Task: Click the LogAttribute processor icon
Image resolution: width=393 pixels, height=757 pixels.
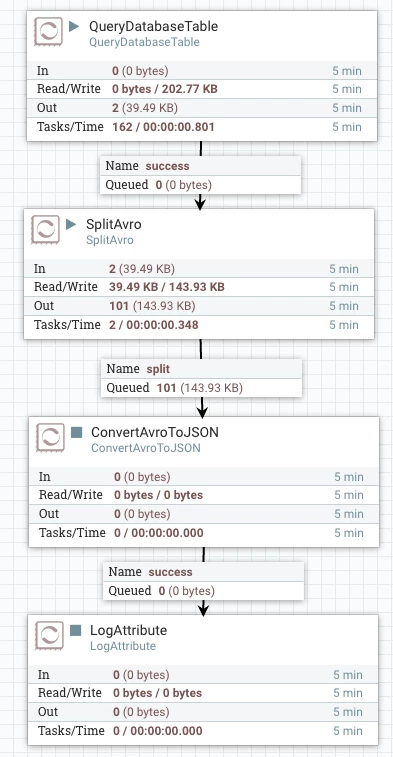Action: [49, 636]
